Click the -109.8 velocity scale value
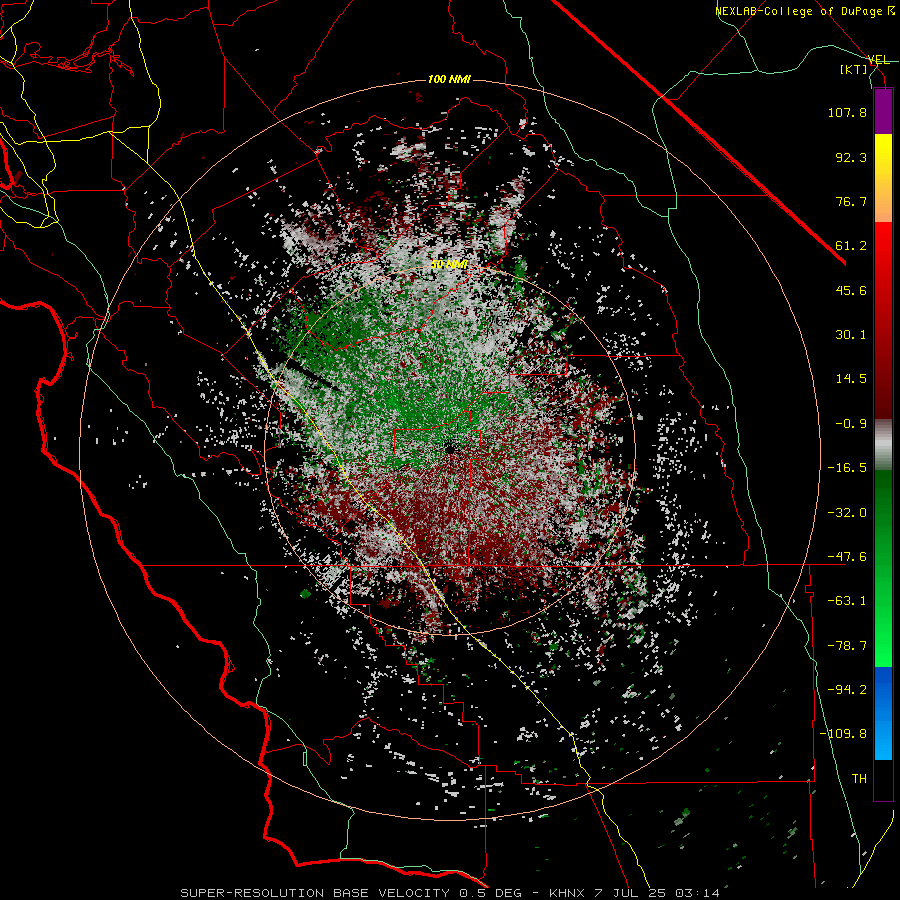 (x=843, y=734)
